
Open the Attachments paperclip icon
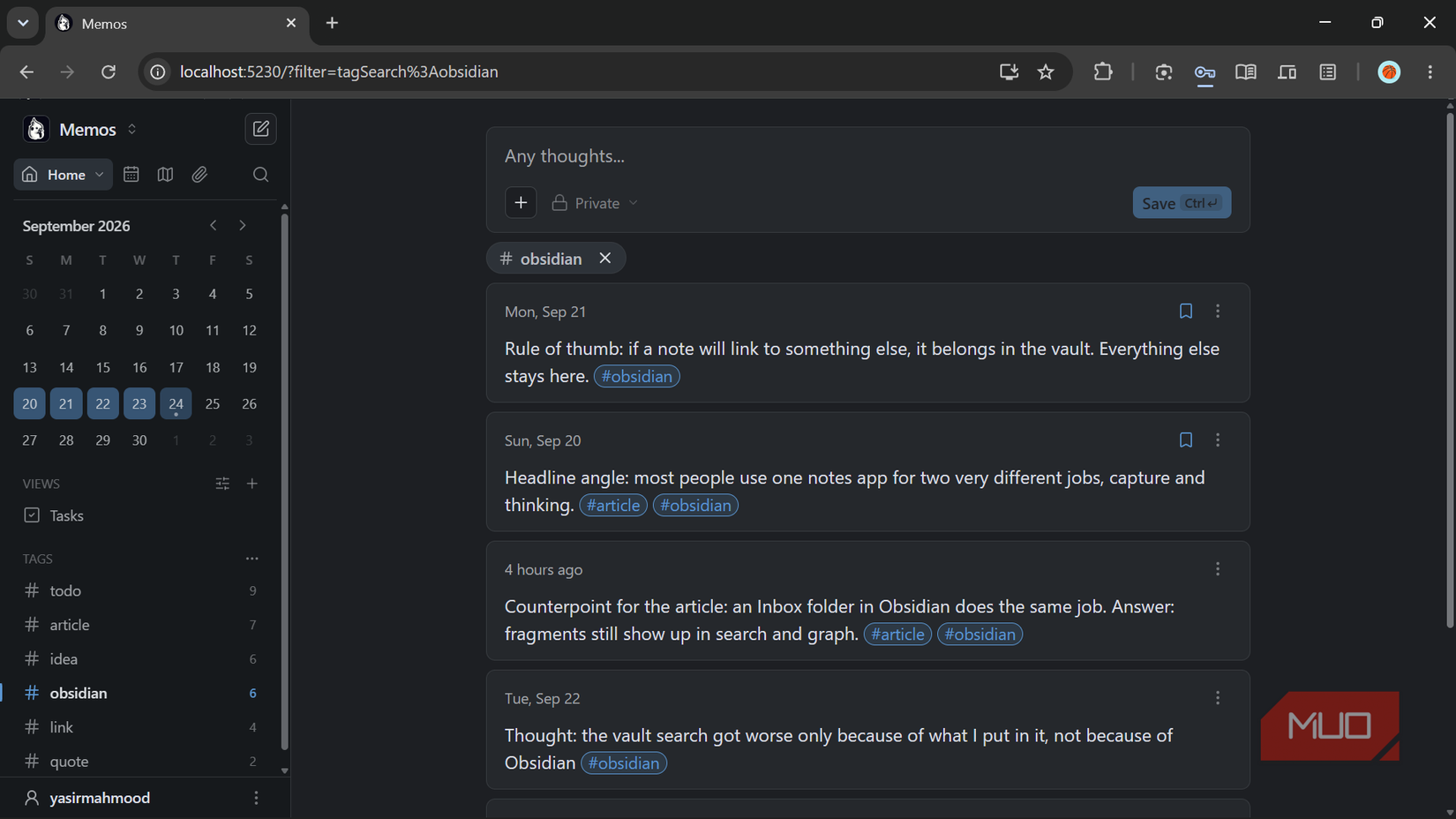click(199, 175)
